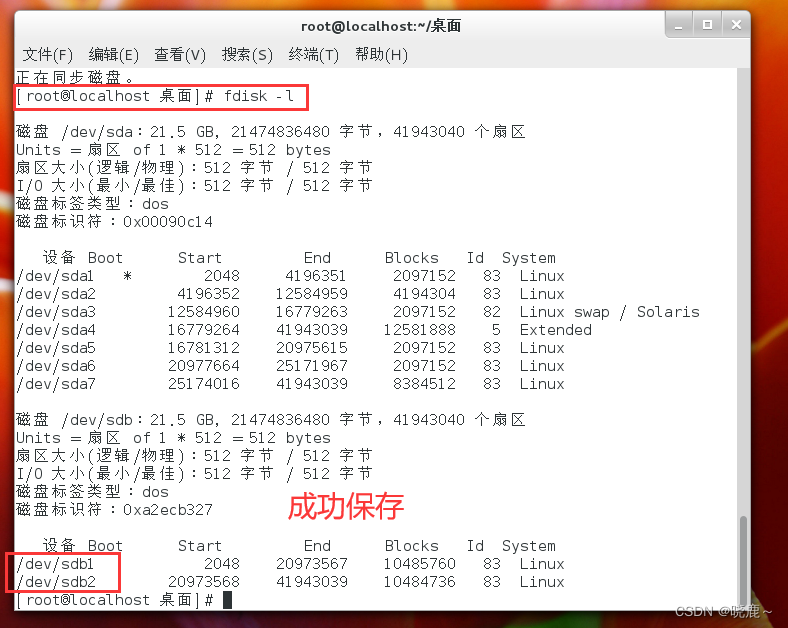Click the Start value 25174016
The height and width of the screenshot is (628, 788).
pyautogui.click(x=204, y=384)
